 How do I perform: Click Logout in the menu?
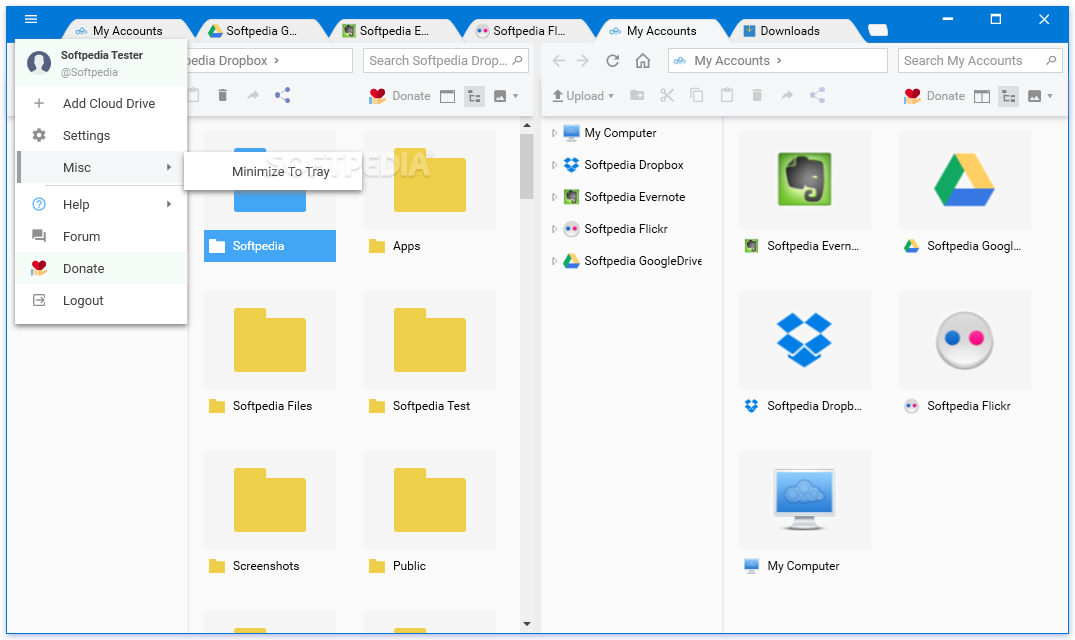pos(101,301)
